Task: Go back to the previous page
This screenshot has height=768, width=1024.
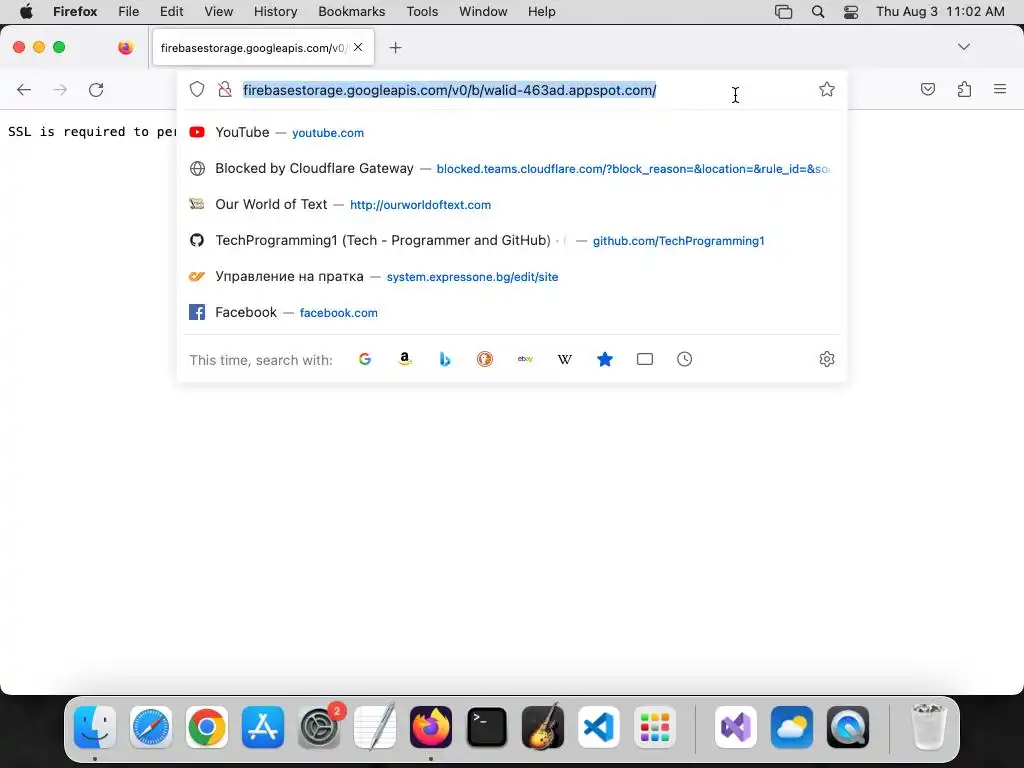Action: pyautogui.click(x=24, y=89)
